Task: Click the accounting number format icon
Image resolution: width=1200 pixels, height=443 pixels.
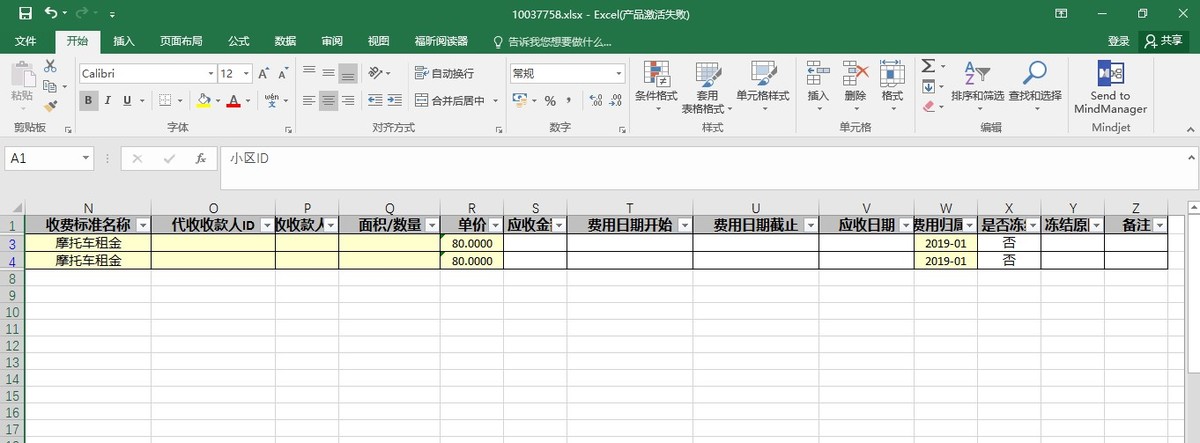Action: tap(519, 101)
